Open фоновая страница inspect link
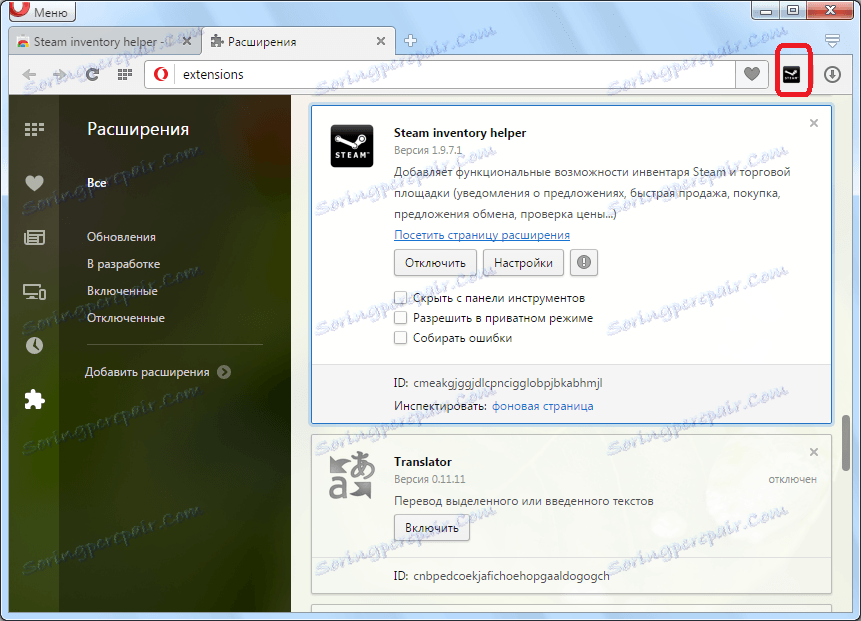Screen dimensions: 861x621 coord(543,406)
